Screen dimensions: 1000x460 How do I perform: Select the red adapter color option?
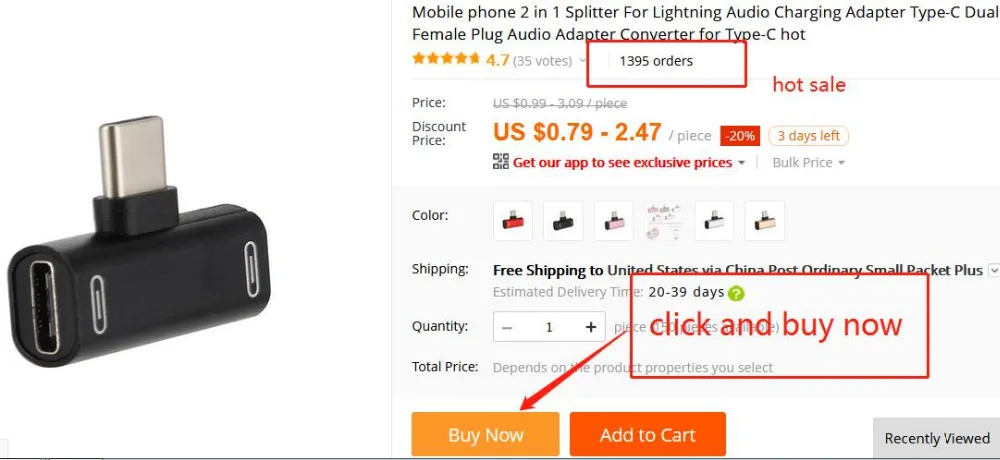513,221
